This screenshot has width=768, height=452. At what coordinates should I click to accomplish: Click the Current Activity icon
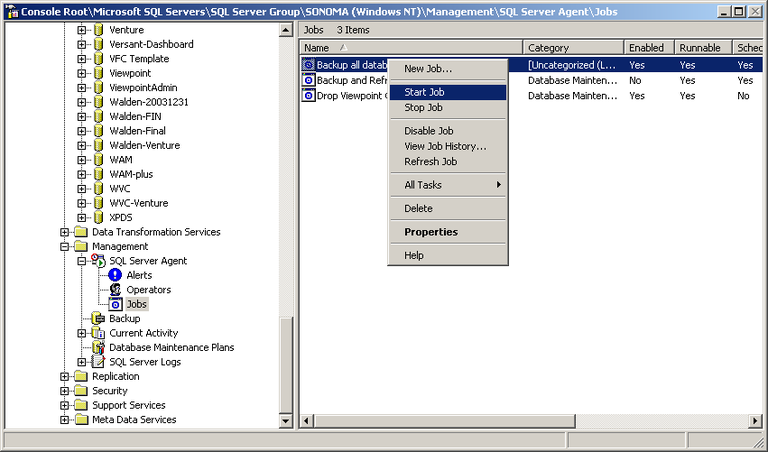click(x=98, y=333)
